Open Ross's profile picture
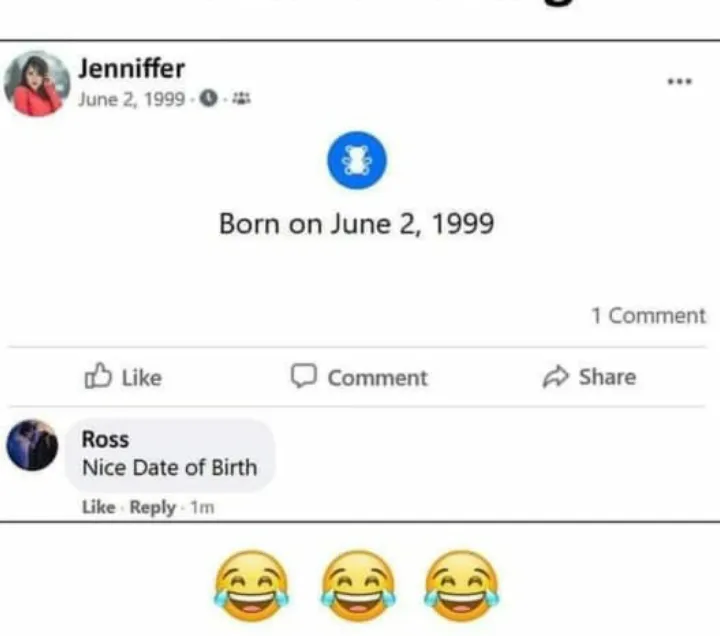Screen dimensions: 720x636 pos(32,446)
